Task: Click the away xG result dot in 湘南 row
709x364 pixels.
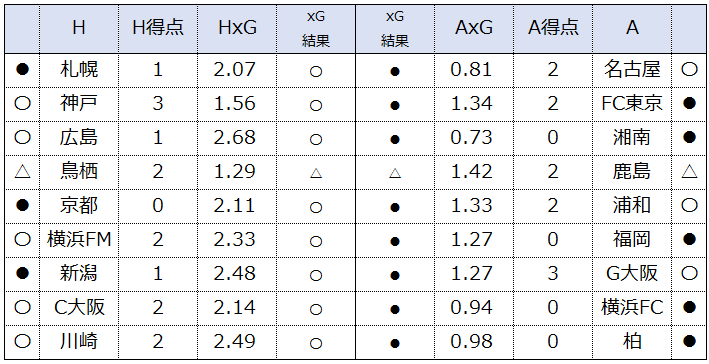Action: point(395,139)
